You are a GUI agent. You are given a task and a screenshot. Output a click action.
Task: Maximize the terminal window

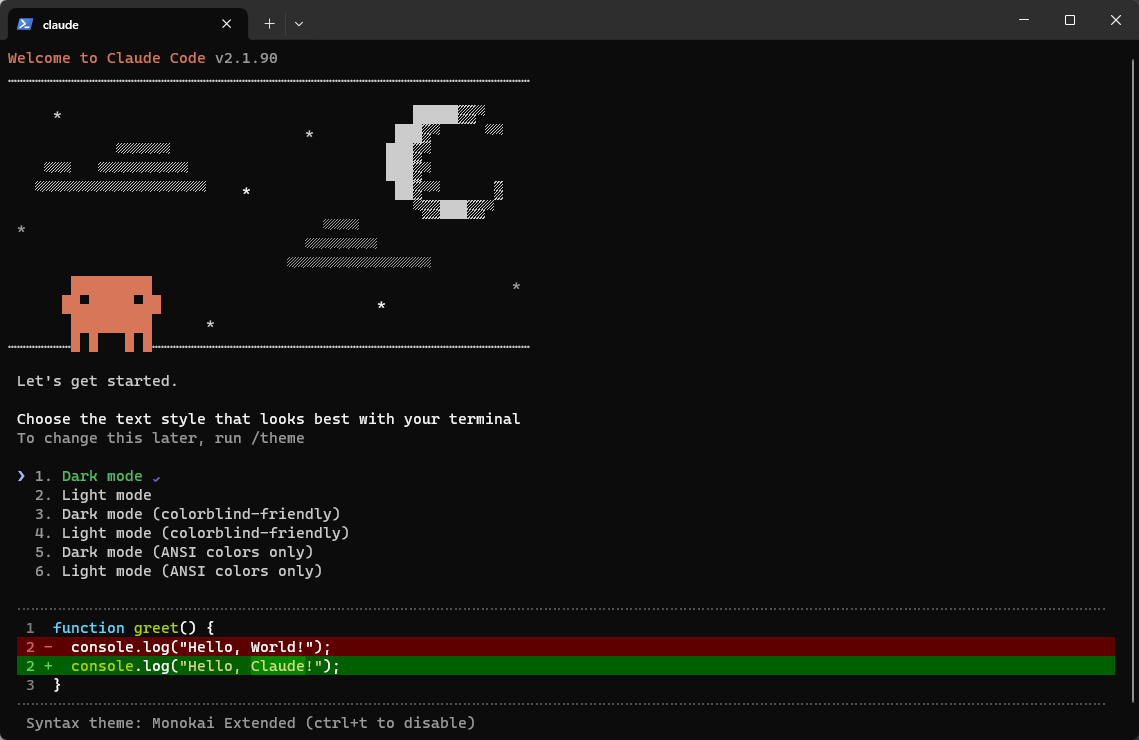point(1069,20)
